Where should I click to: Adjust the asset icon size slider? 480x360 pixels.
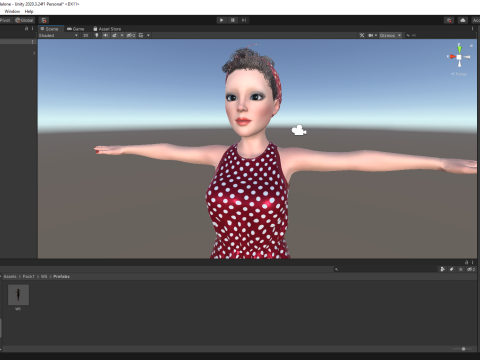click(x=462, y=349)
